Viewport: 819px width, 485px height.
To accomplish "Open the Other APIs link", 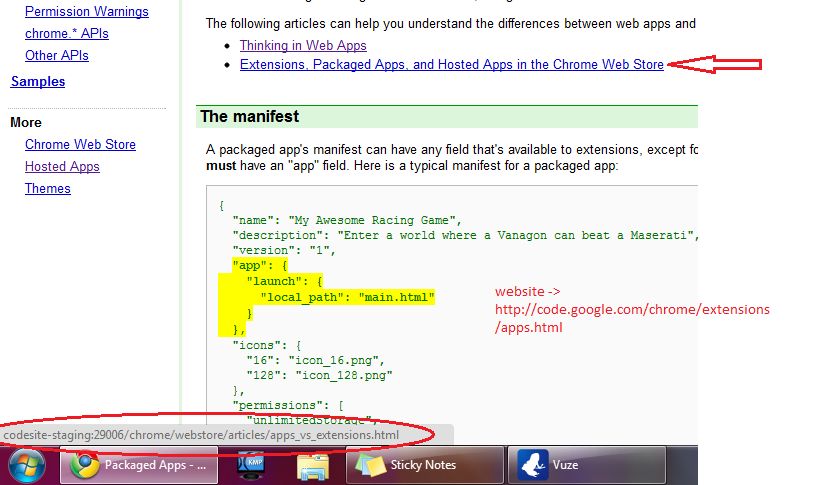I will click(x=57, y=55).
